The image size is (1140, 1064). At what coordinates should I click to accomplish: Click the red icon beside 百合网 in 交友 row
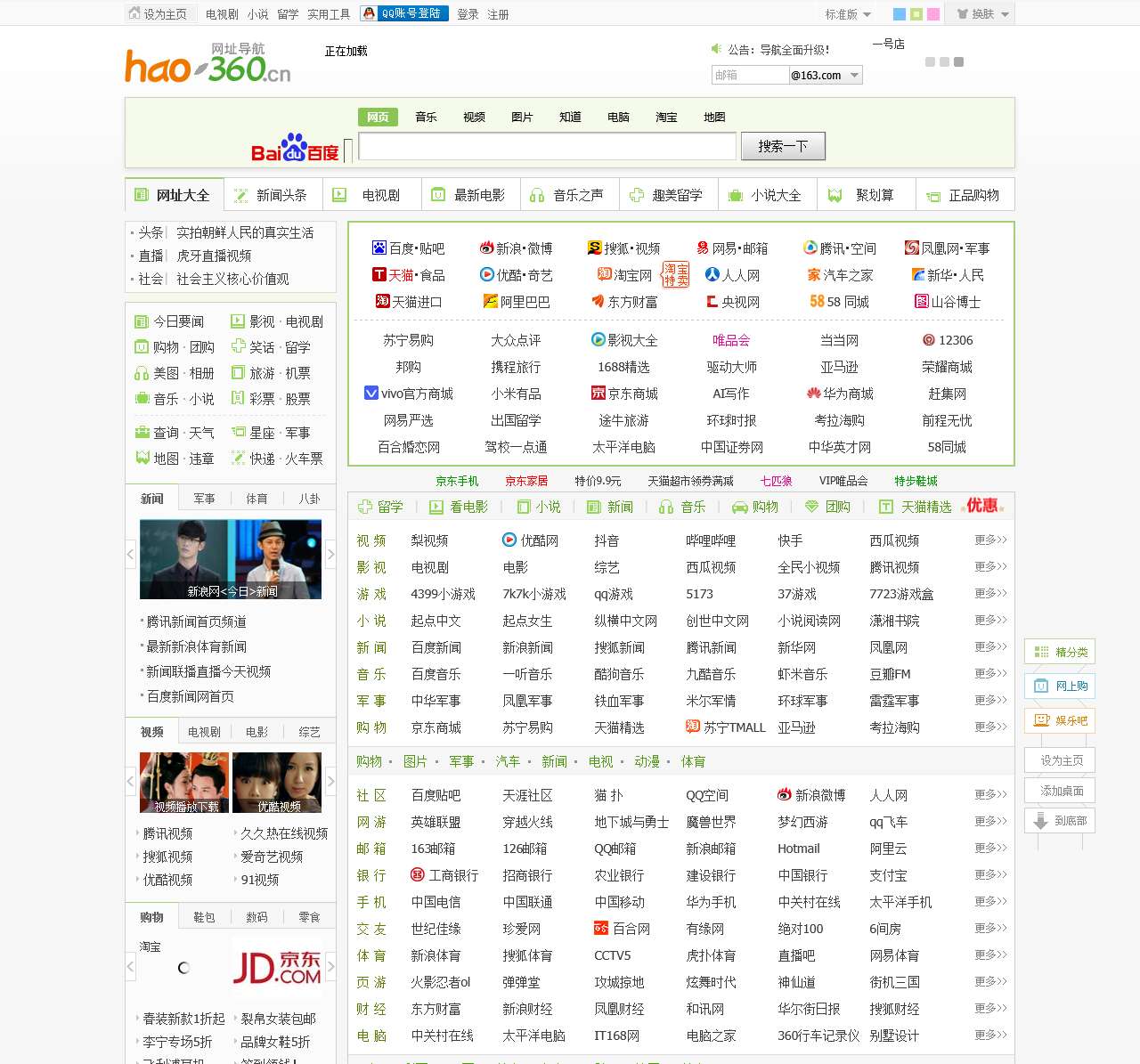coord(601,929)
